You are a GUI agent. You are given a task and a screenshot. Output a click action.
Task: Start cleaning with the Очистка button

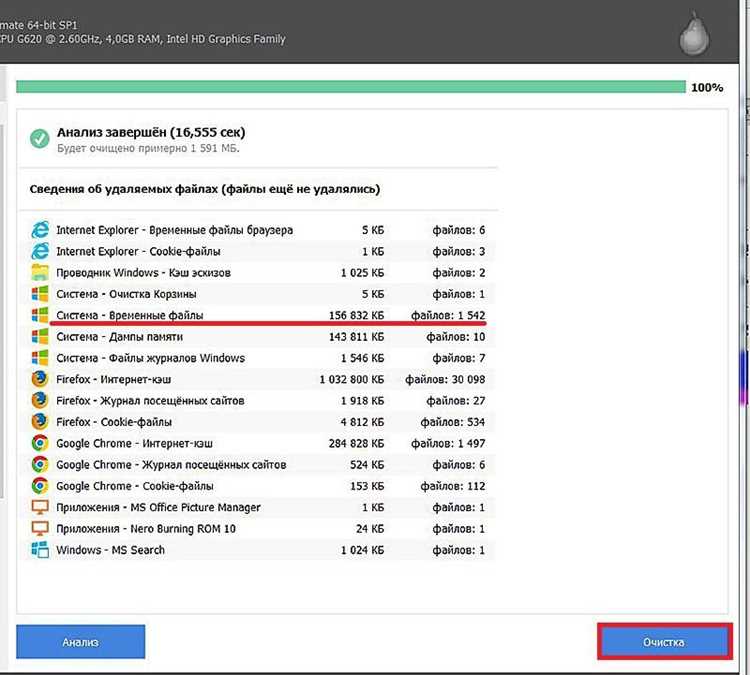tap(664, 642)
